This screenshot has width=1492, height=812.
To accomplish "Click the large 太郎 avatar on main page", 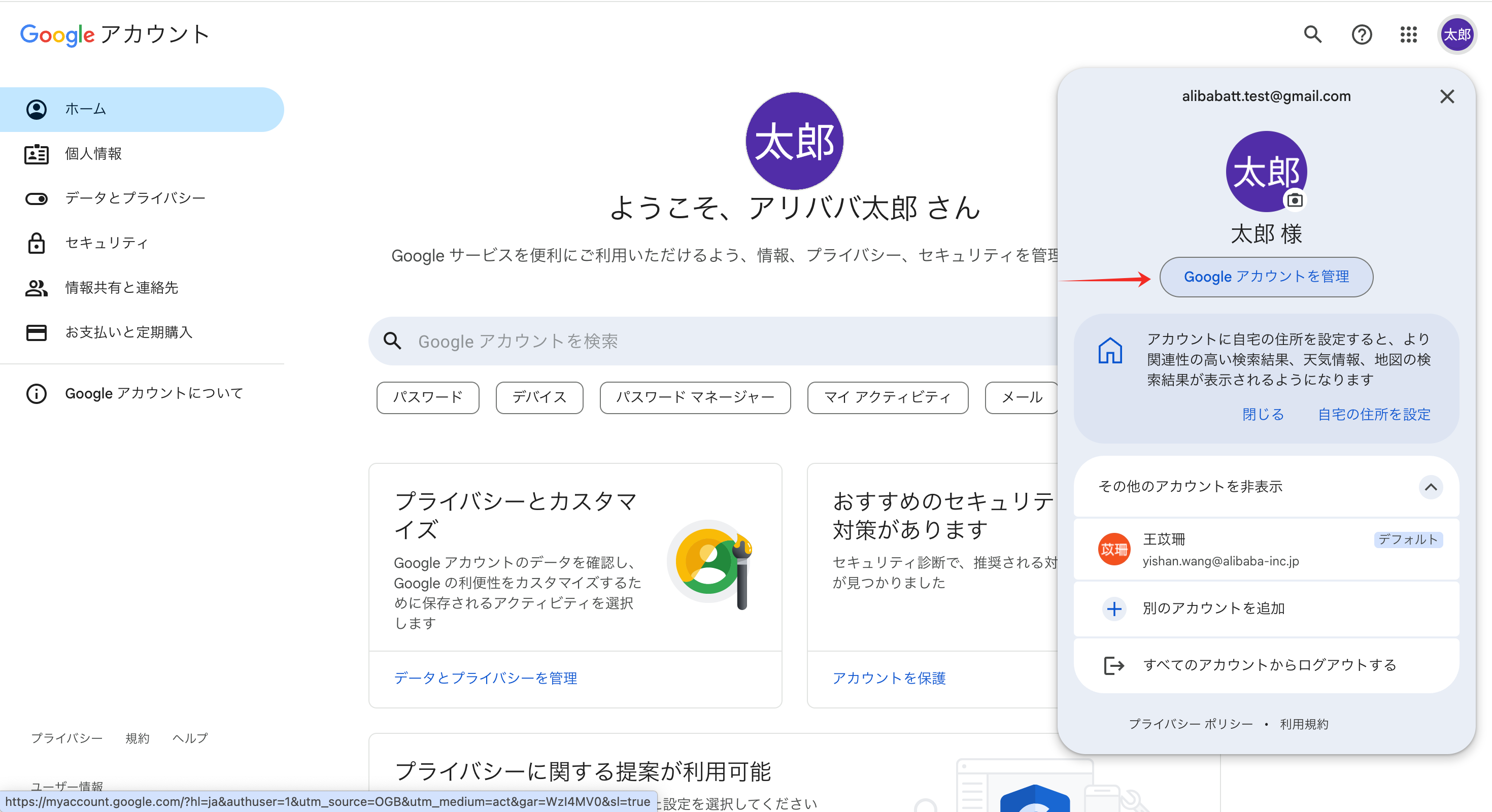I will pyautogui.click(x=794, y=141).
